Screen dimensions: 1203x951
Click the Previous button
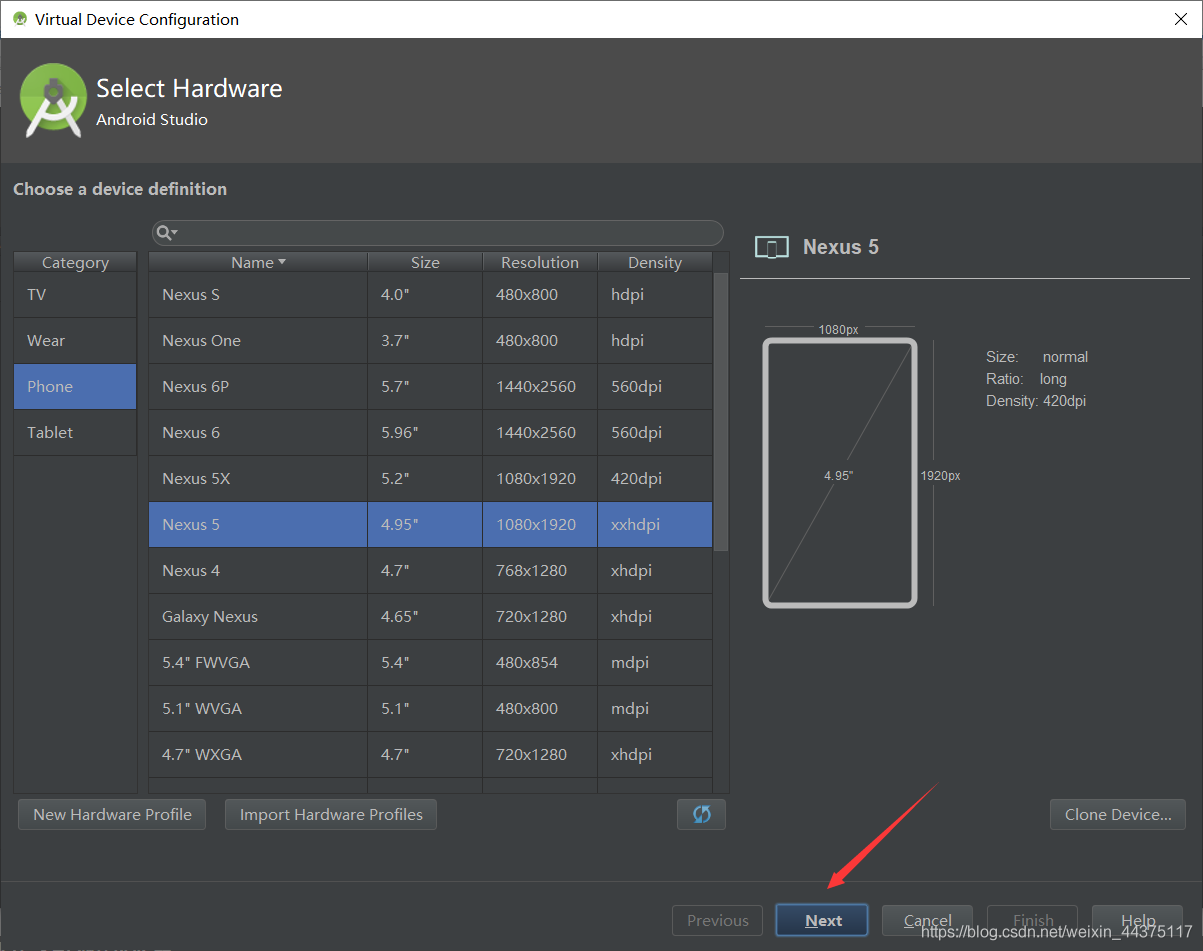[x=717, y=920]
